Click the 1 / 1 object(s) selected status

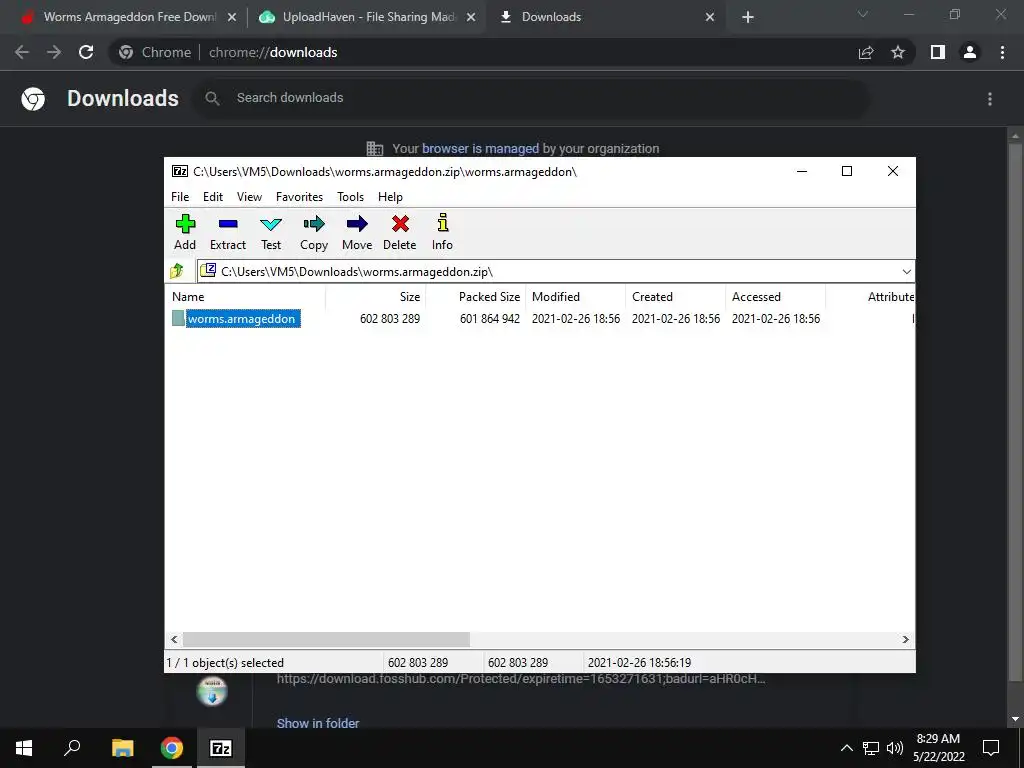[x=225, y=663]
